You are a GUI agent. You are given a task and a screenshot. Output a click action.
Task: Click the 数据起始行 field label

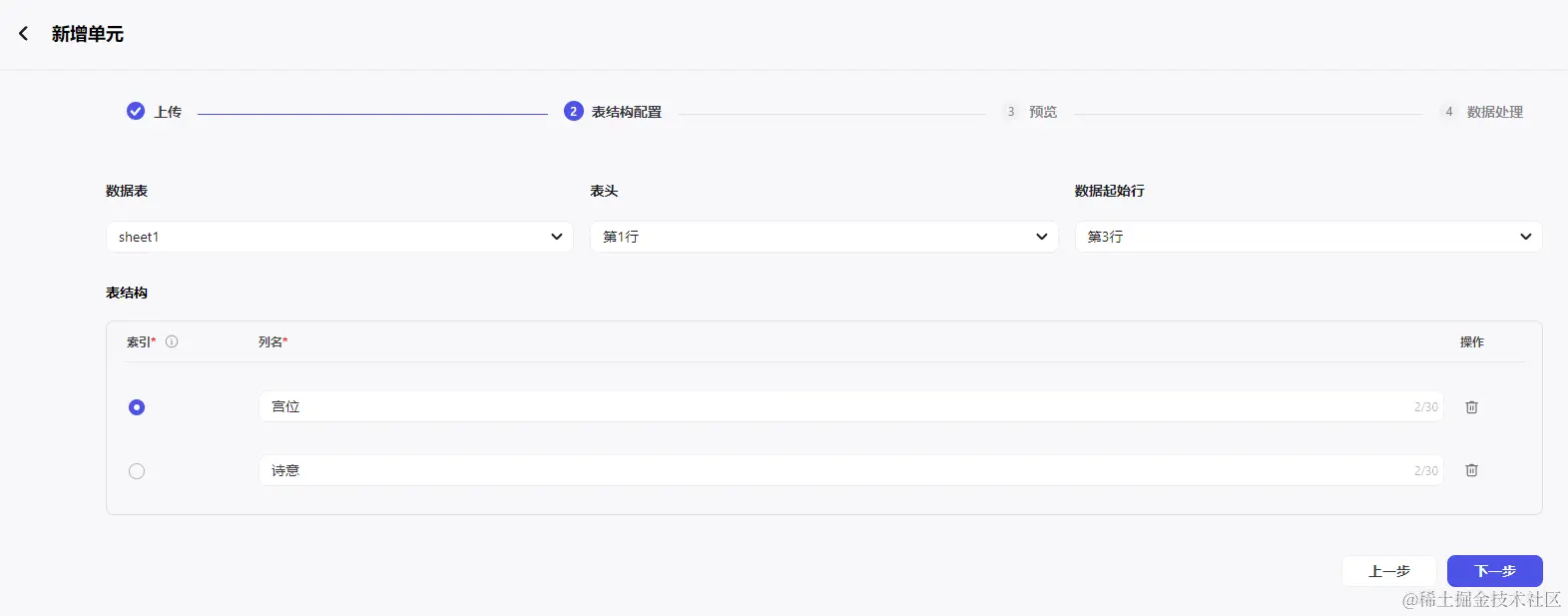coord(1110,191)
